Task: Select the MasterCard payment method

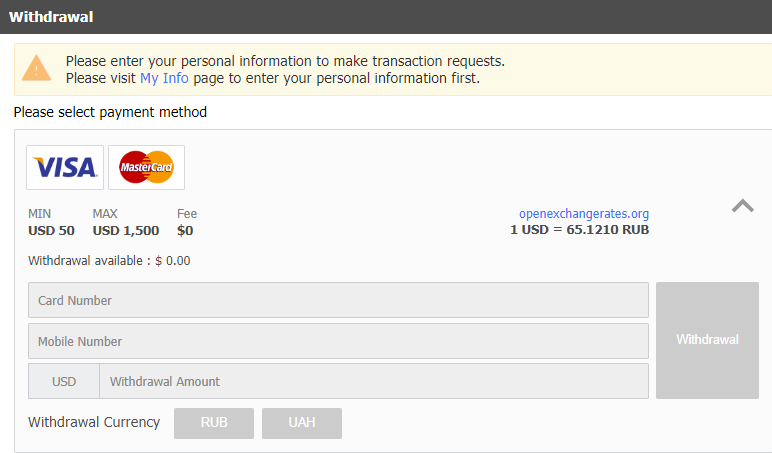Action: [x=146, y=167]
